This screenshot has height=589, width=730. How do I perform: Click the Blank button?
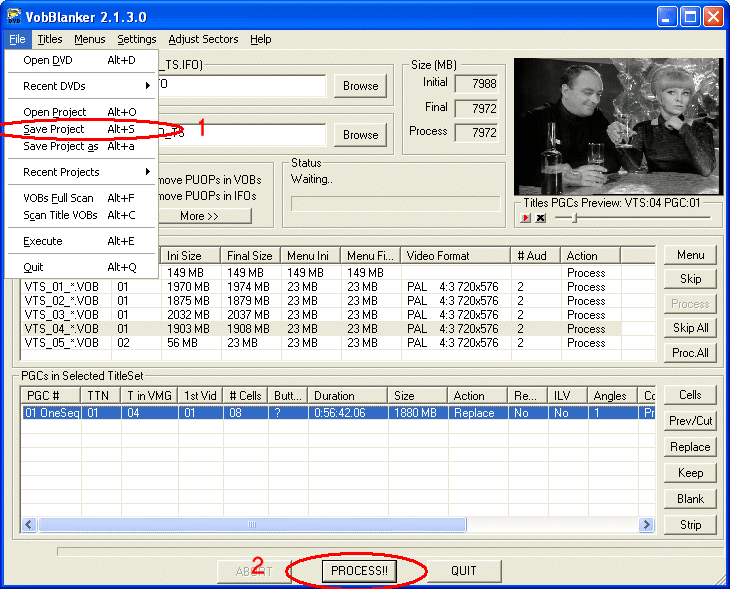pos(690,499)
